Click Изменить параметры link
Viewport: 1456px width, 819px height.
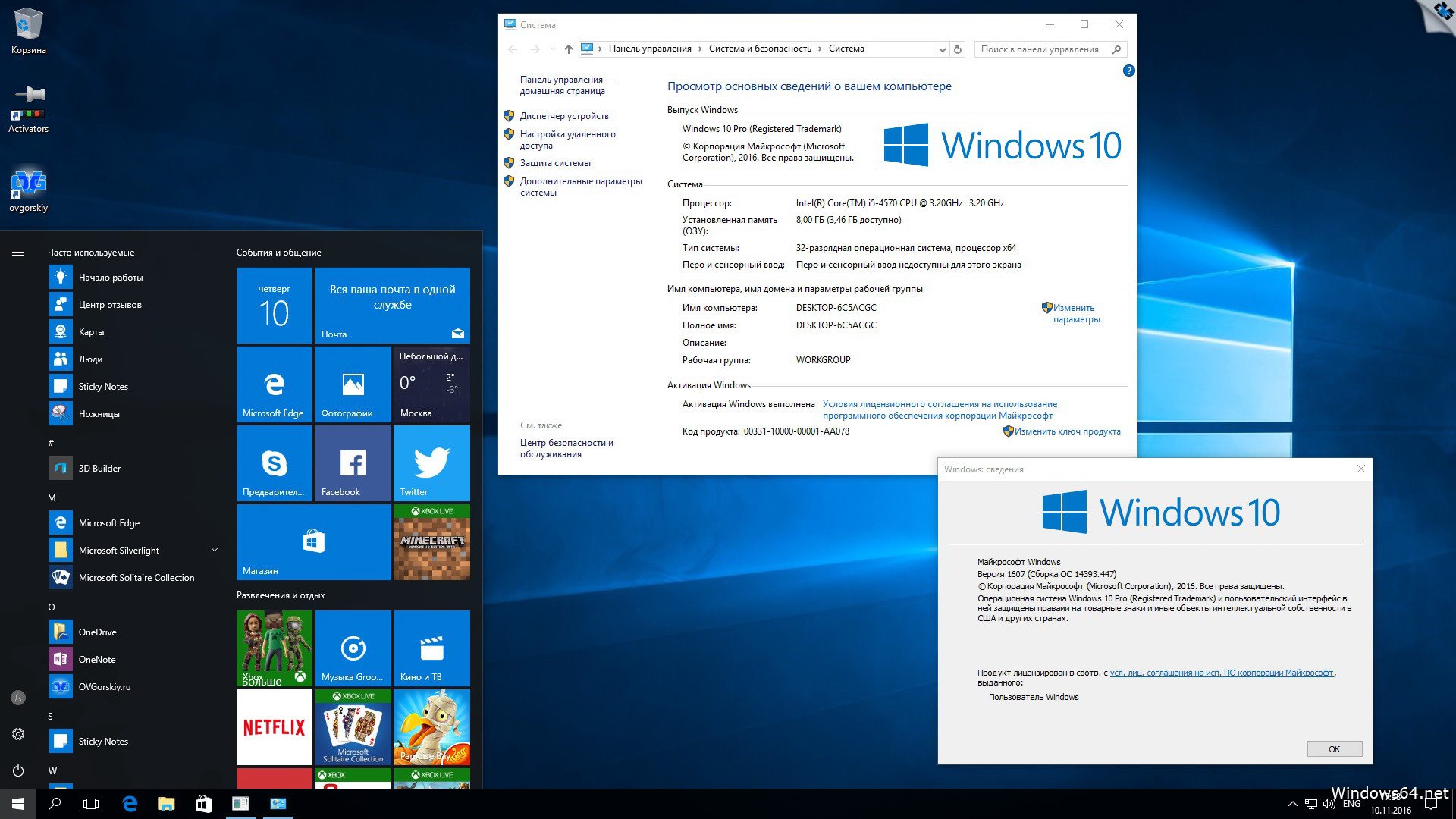pyautogui.click(x=1076, y=313)
